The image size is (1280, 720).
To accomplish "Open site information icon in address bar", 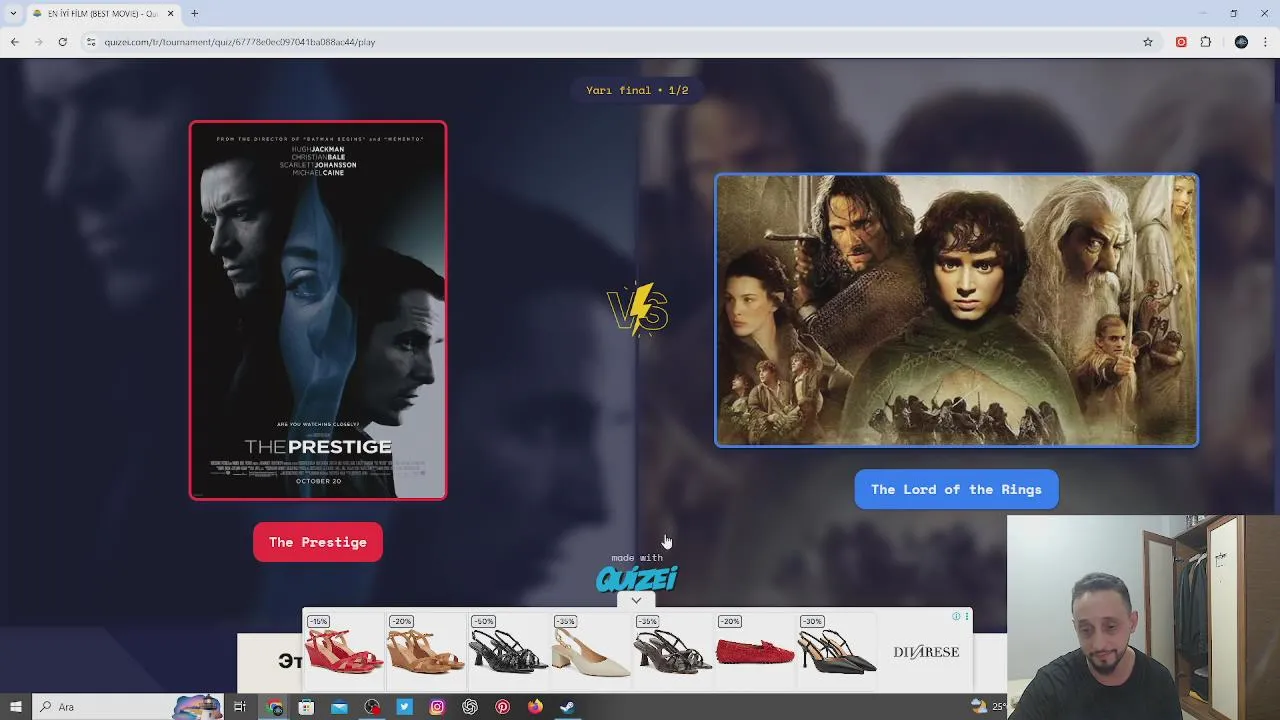I will (x=91, y=42).
